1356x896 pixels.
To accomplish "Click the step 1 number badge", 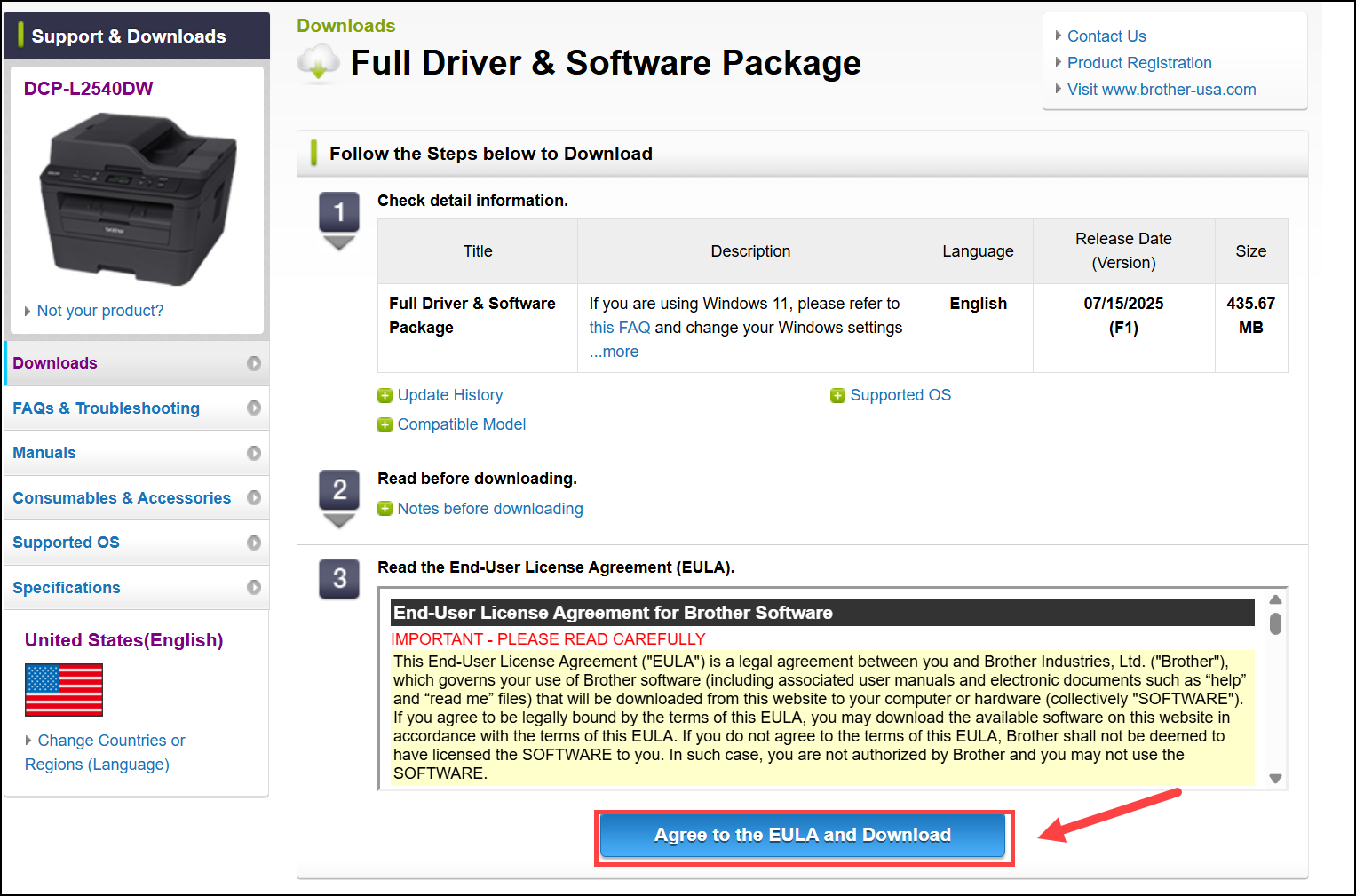I will 339,213.
